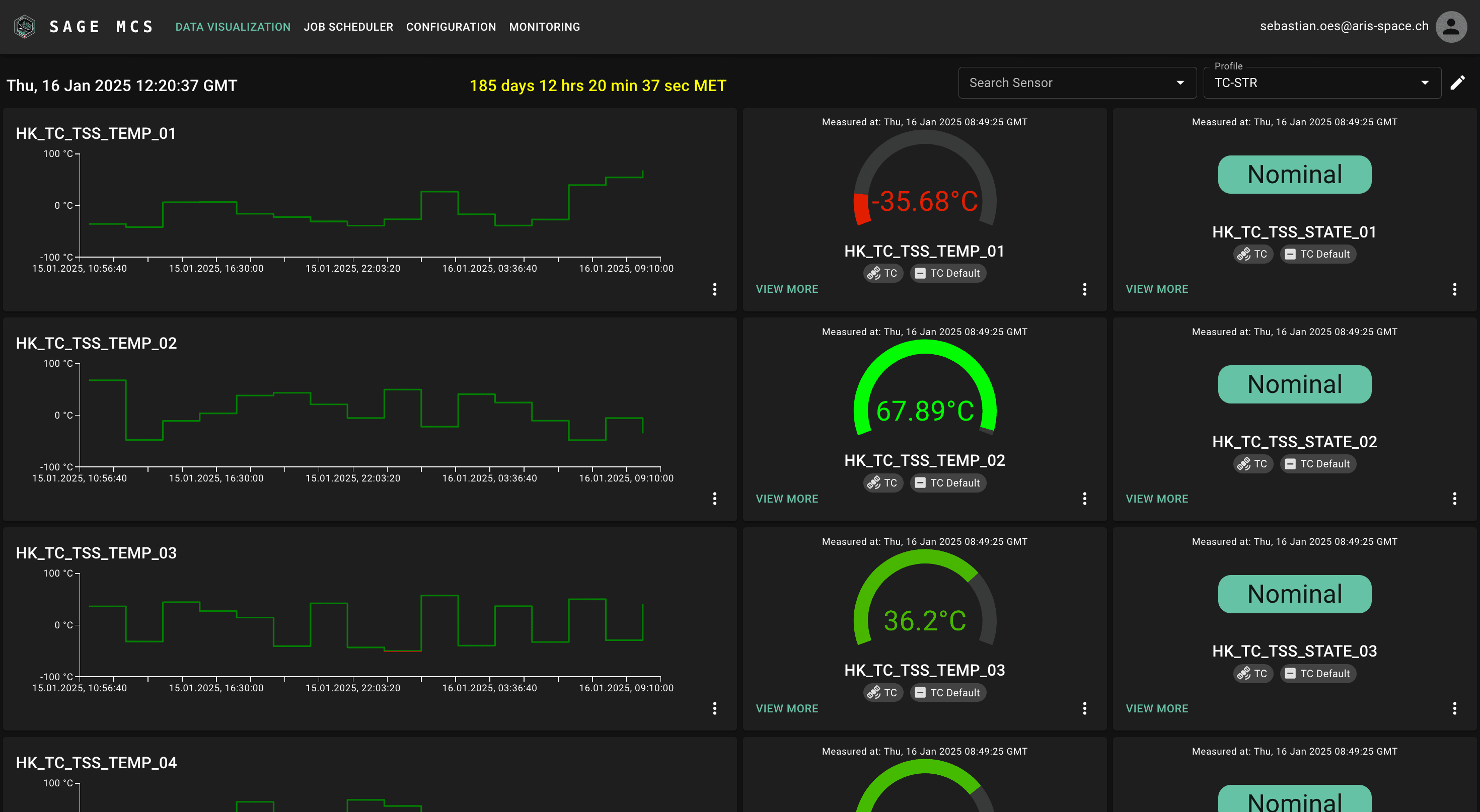Click TC Default chip under HK_TC_TSS_STATE_02
Viewport: 1480px width, 812px height.
click(1318, 464)
